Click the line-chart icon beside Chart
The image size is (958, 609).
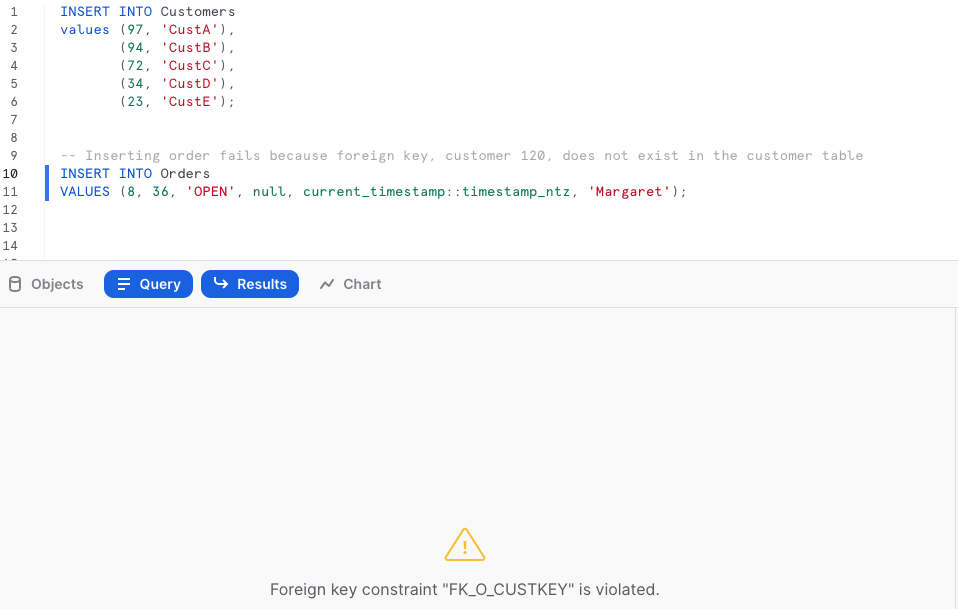[x=327, y=284]
